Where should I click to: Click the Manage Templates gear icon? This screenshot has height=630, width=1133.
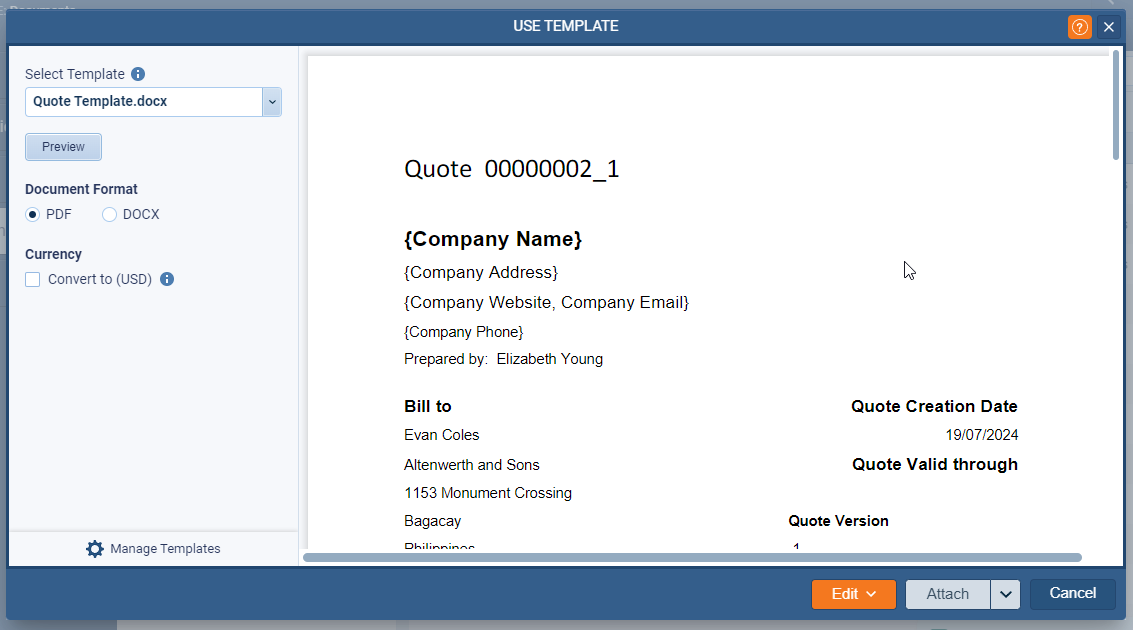(x=94, y=548)
